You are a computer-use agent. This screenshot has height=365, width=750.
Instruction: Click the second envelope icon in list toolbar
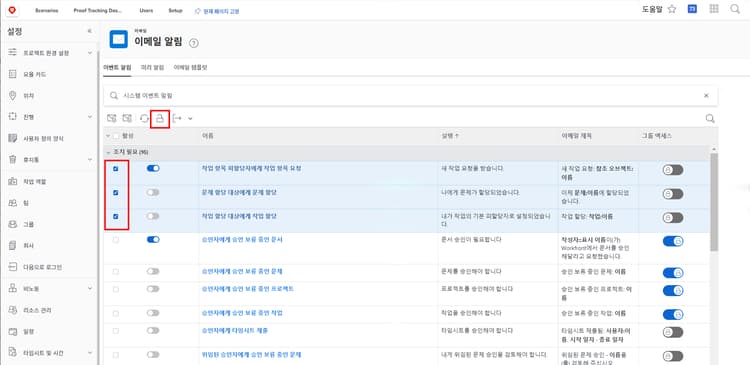(x=127, y=118)
